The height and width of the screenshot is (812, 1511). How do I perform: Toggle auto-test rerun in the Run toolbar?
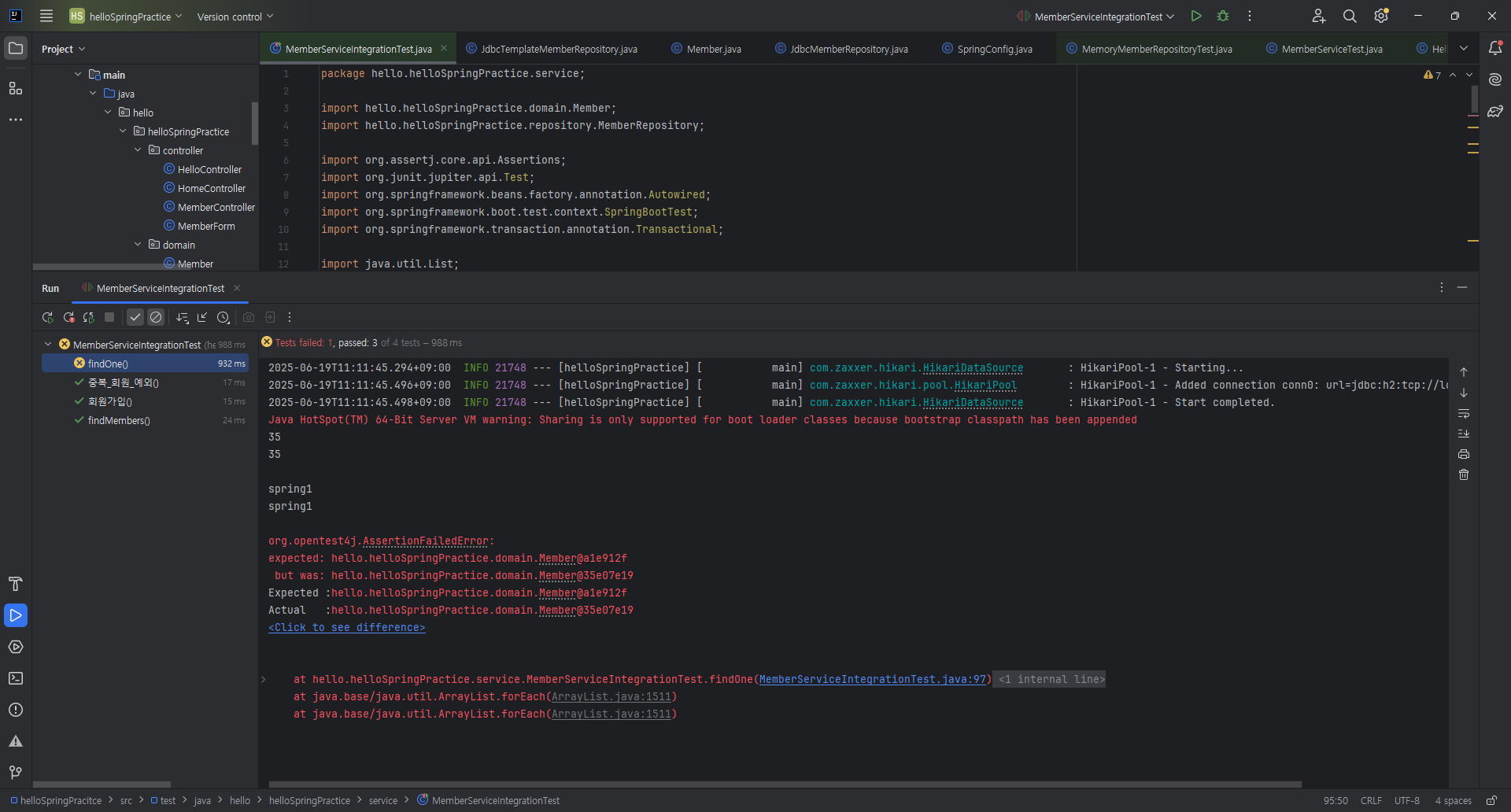(x=89, y=317)
